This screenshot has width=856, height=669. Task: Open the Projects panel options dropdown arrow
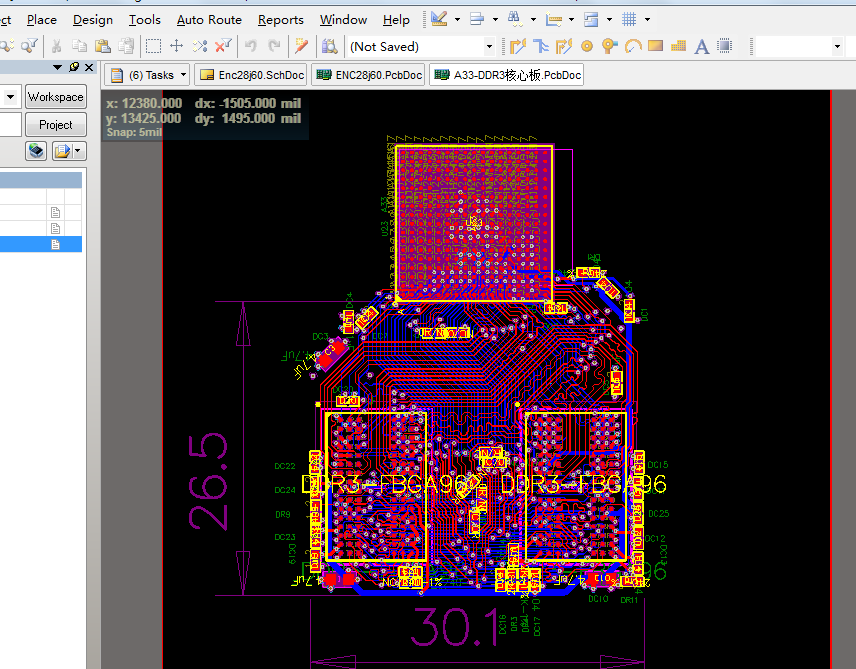point(57,67)
